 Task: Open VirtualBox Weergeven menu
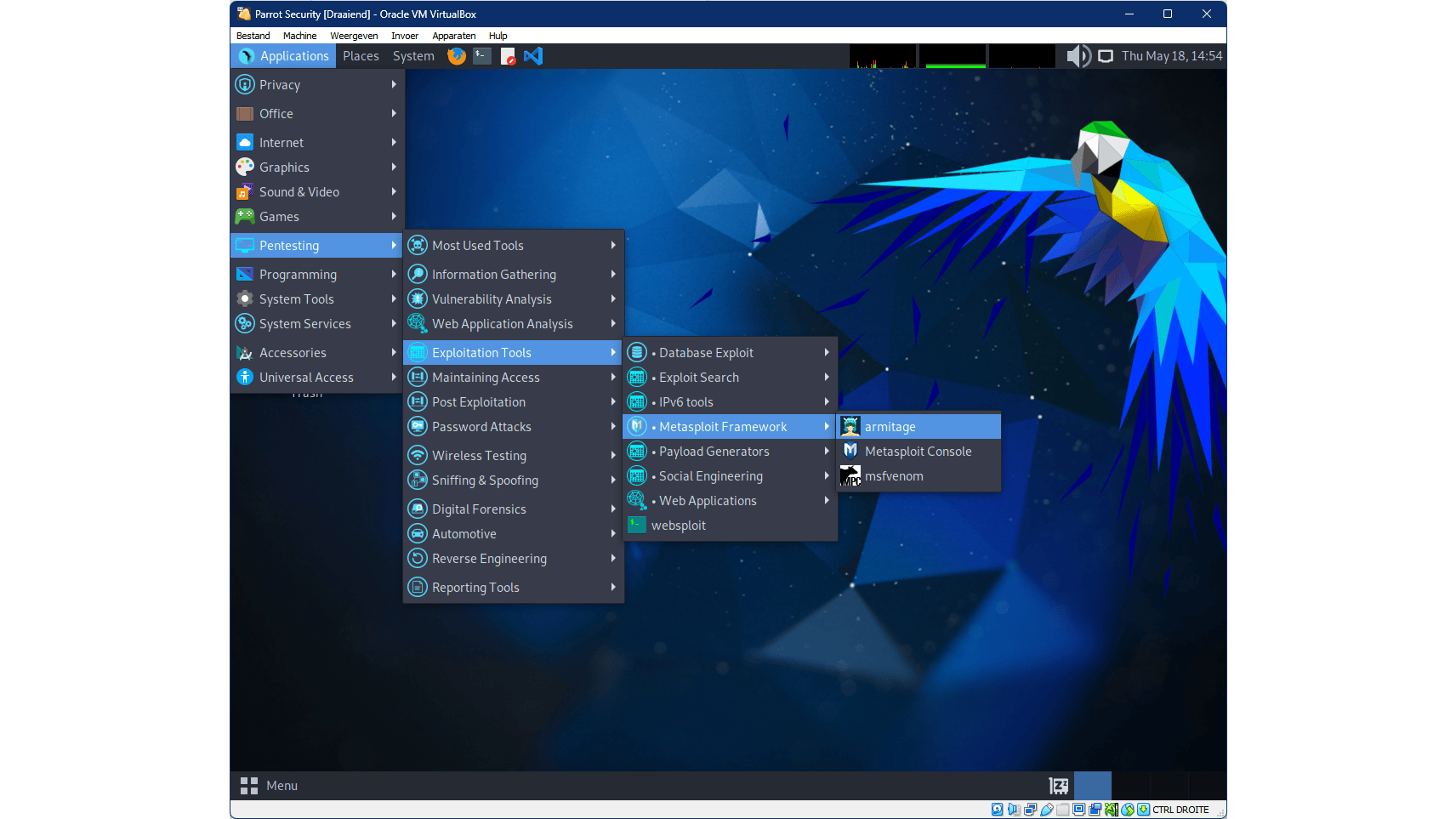(x=354, y=36)
